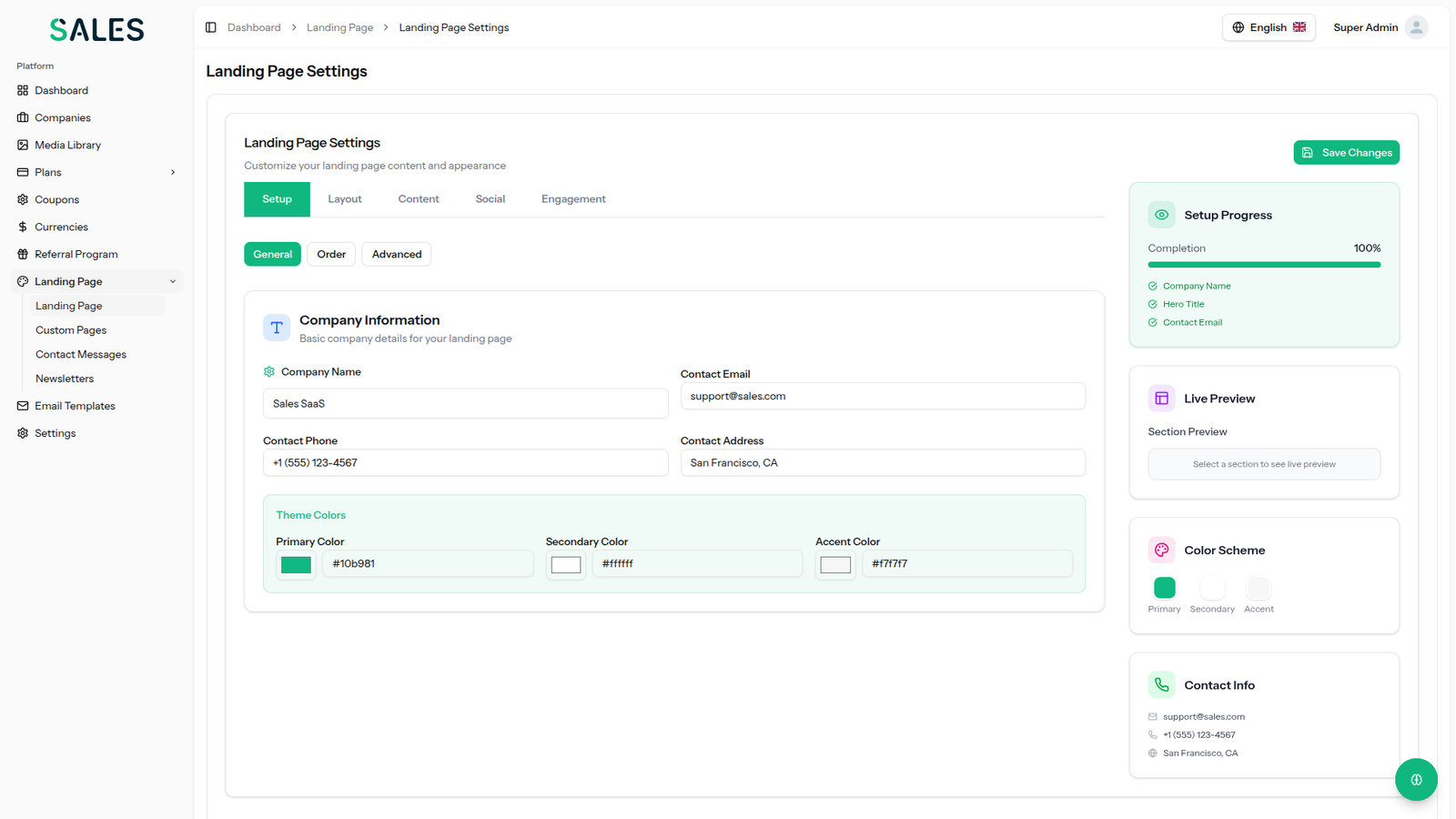The height and width of the screenshot is (819, 1456).
Task: Open Email Templates in sidebar
Action: click(75, 406)
